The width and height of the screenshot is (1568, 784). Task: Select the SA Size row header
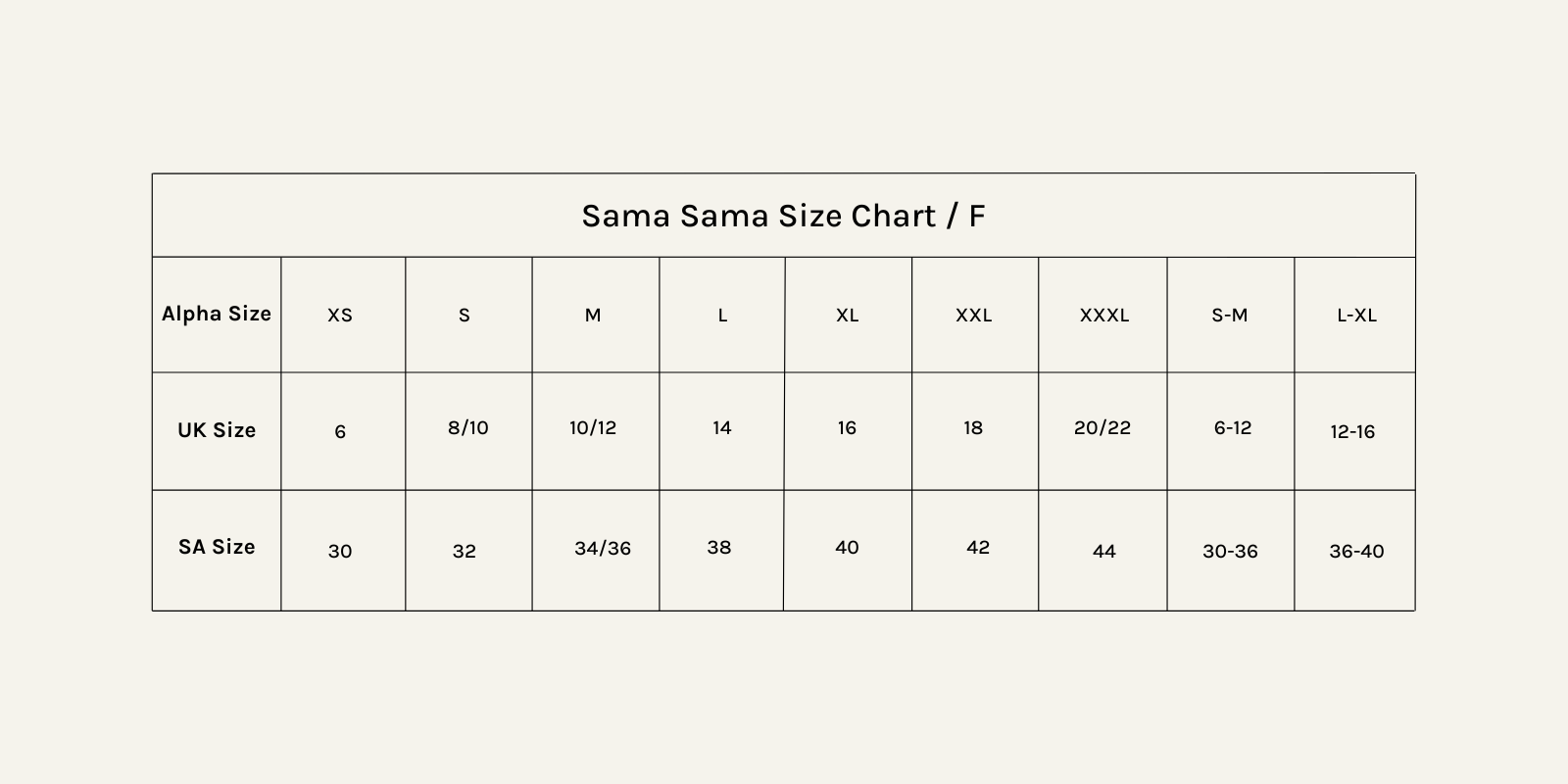coord(217,547)
